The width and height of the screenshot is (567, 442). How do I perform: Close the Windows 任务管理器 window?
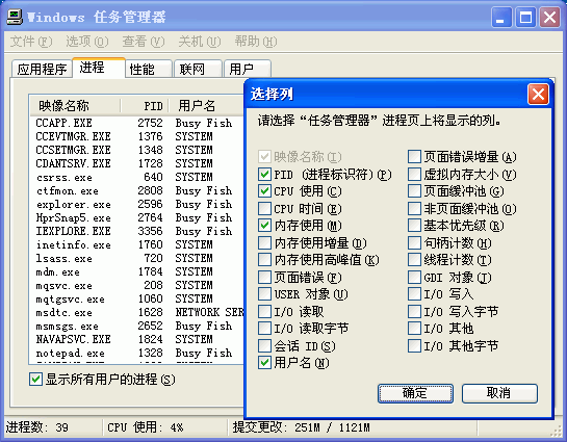click(550, 17)
